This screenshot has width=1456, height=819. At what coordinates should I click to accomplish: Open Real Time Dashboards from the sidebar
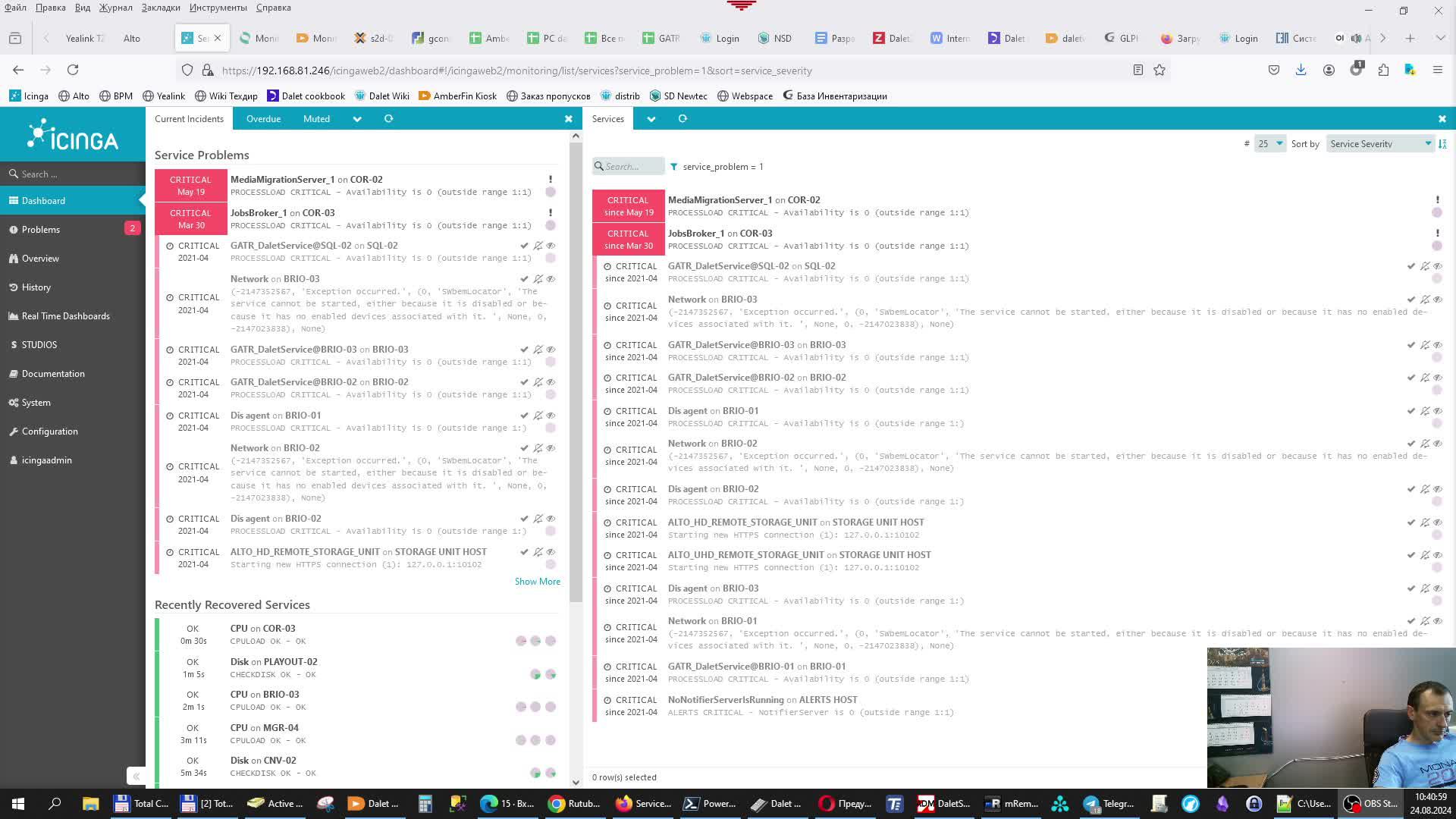pyautogui.click(x=65, y=316)
